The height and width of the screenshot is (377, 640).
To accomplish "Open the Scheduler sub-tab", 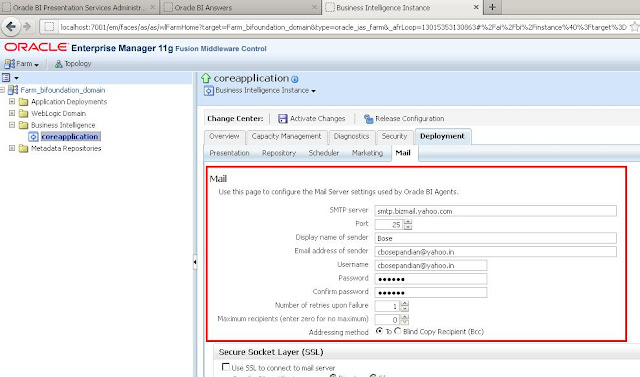I will 324,153.
